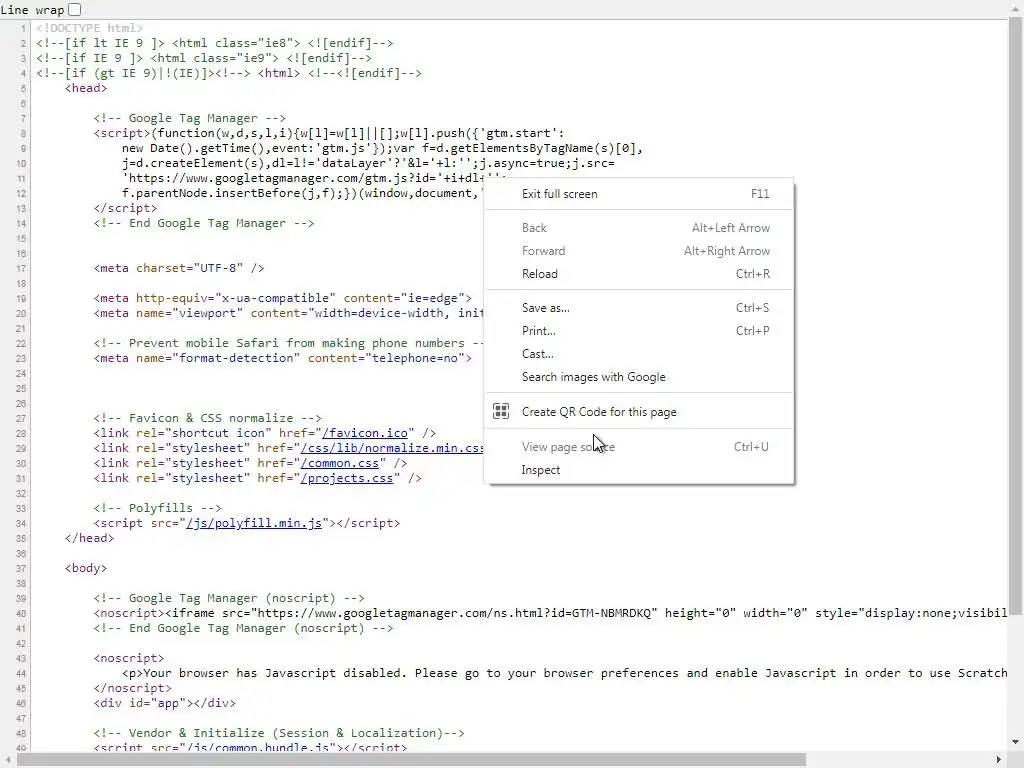Viewport: 1024px width, 768px height.
Task: Enable the Line wrap checkbox
Action: click(x=74, y=9)
